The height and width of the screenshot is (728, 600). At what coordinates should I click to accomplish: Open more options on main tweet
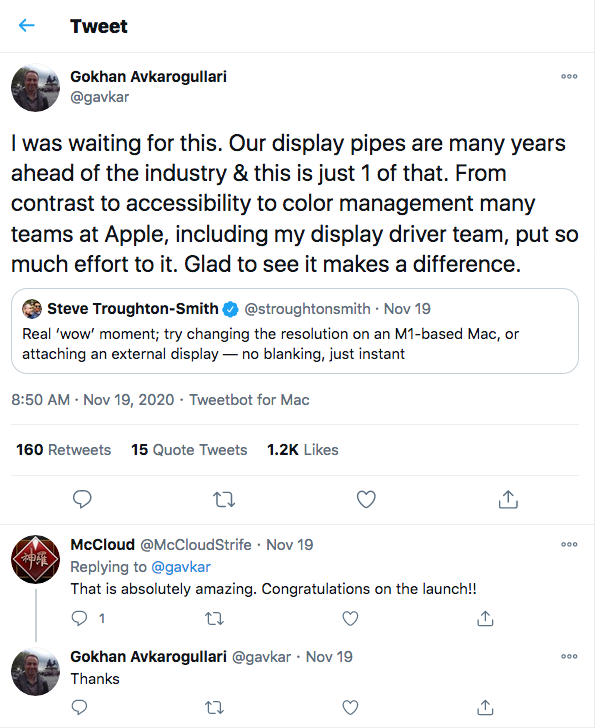click(569, 77)
